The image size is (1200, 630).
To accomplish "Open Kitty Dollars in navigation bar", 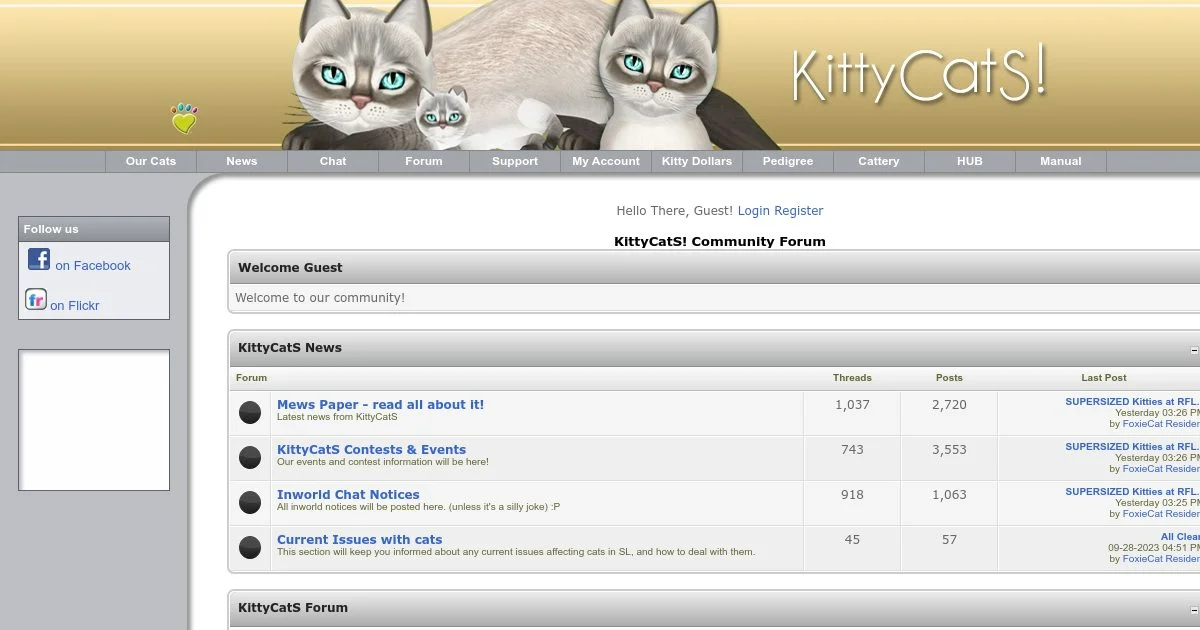I will point(697,161).
